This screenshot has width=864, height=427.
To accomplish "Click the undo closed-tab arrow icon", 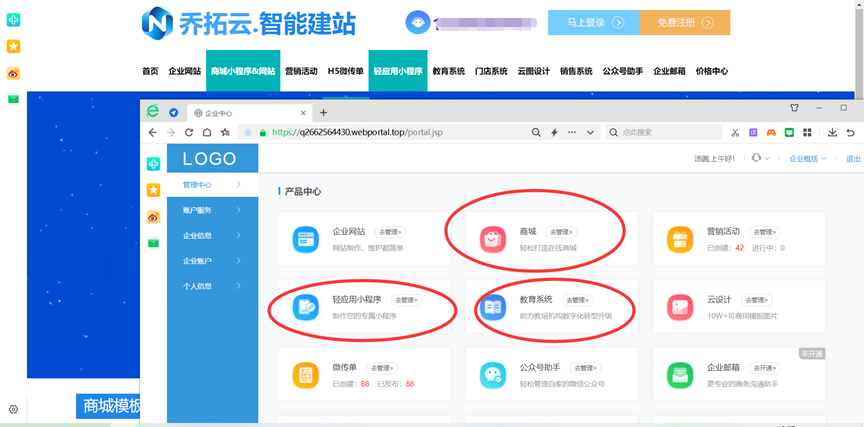I will [x=851, y=132].
